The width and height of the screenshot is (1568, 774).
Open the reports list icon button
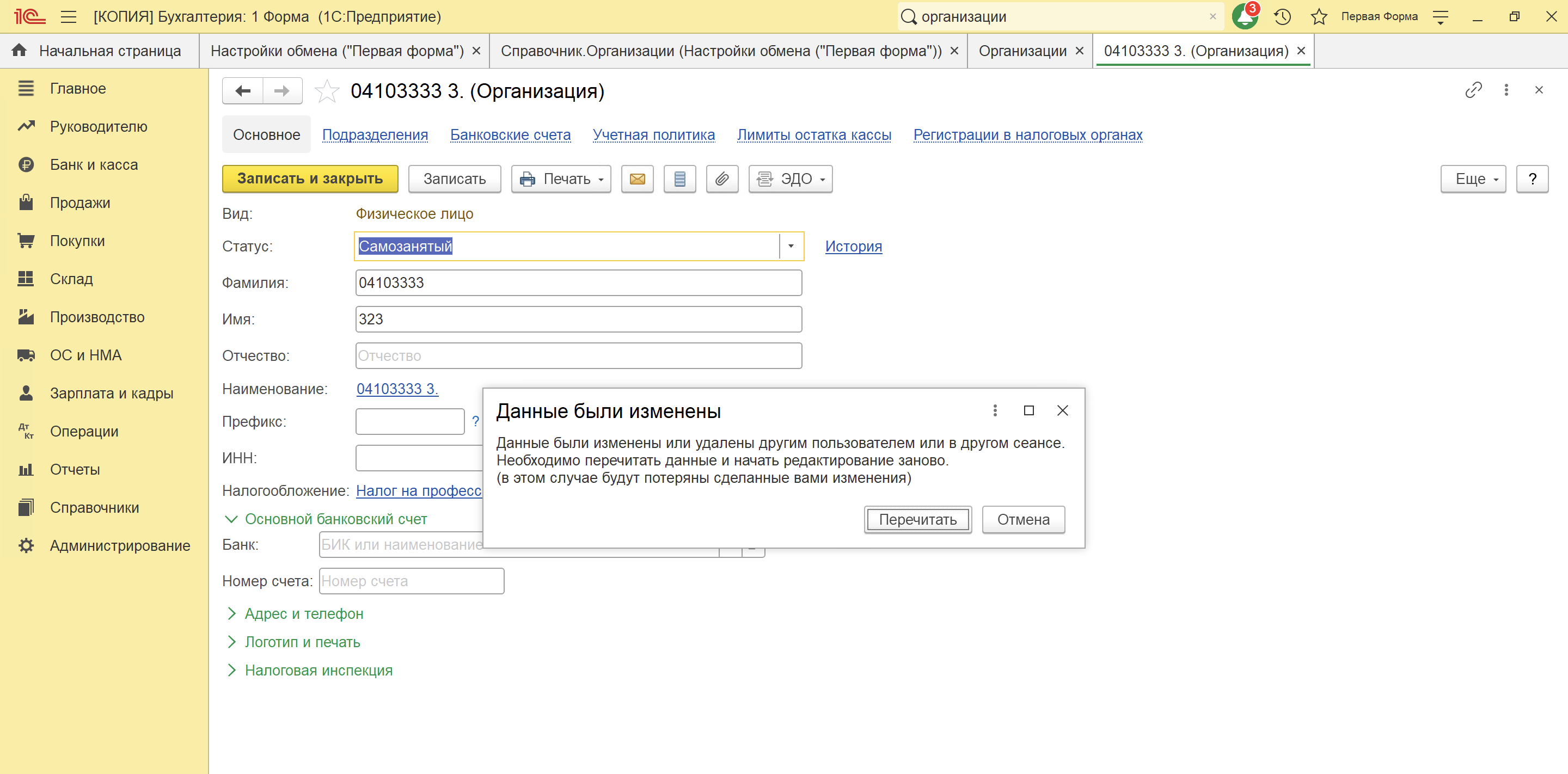679,179
